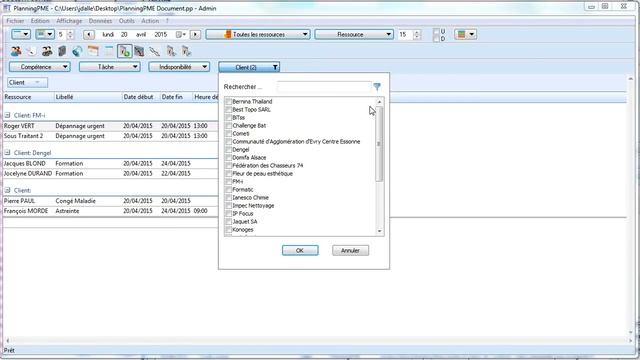Open the color scheme dropdown
The width and height of the screenshot is (640, 360).
tap(466, 34)
